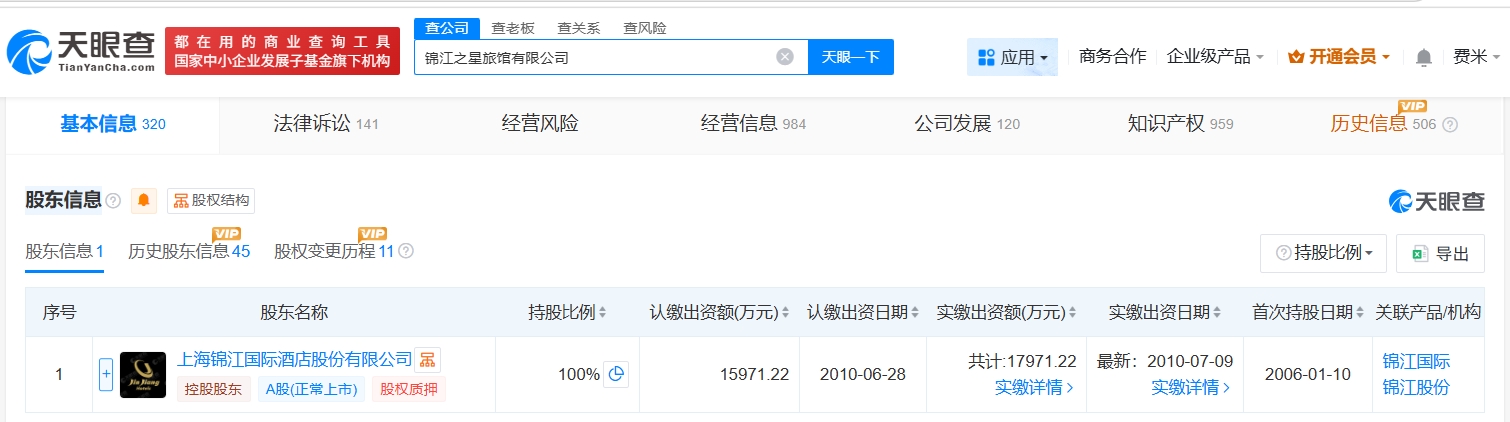Viewport: 1510px width, 422px height.
Task: Switch to 知识产权 959 tab
Action: [x=1180, y=124]
